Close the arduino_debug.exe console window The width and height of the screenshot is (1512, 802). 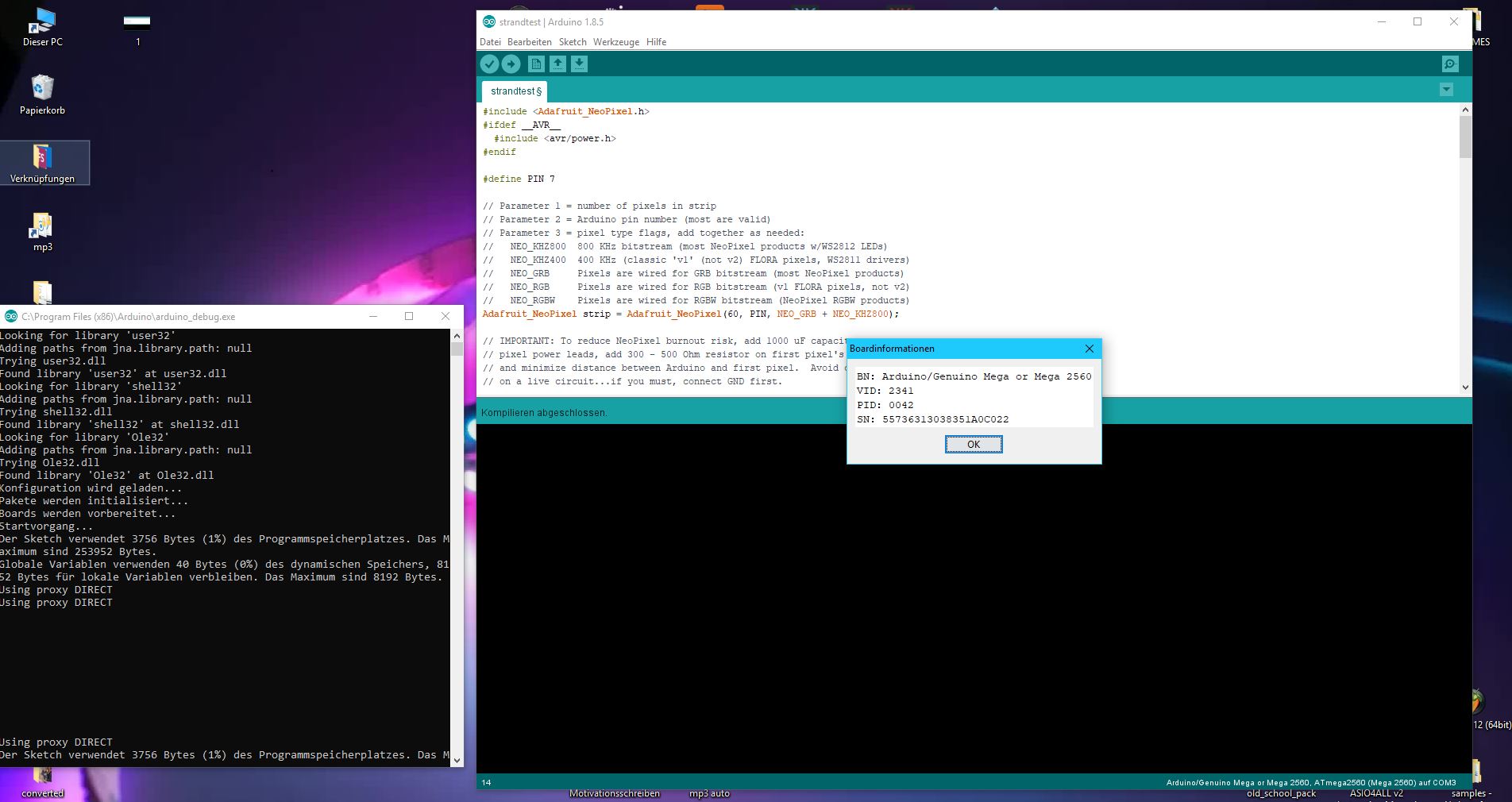[445, 316]
